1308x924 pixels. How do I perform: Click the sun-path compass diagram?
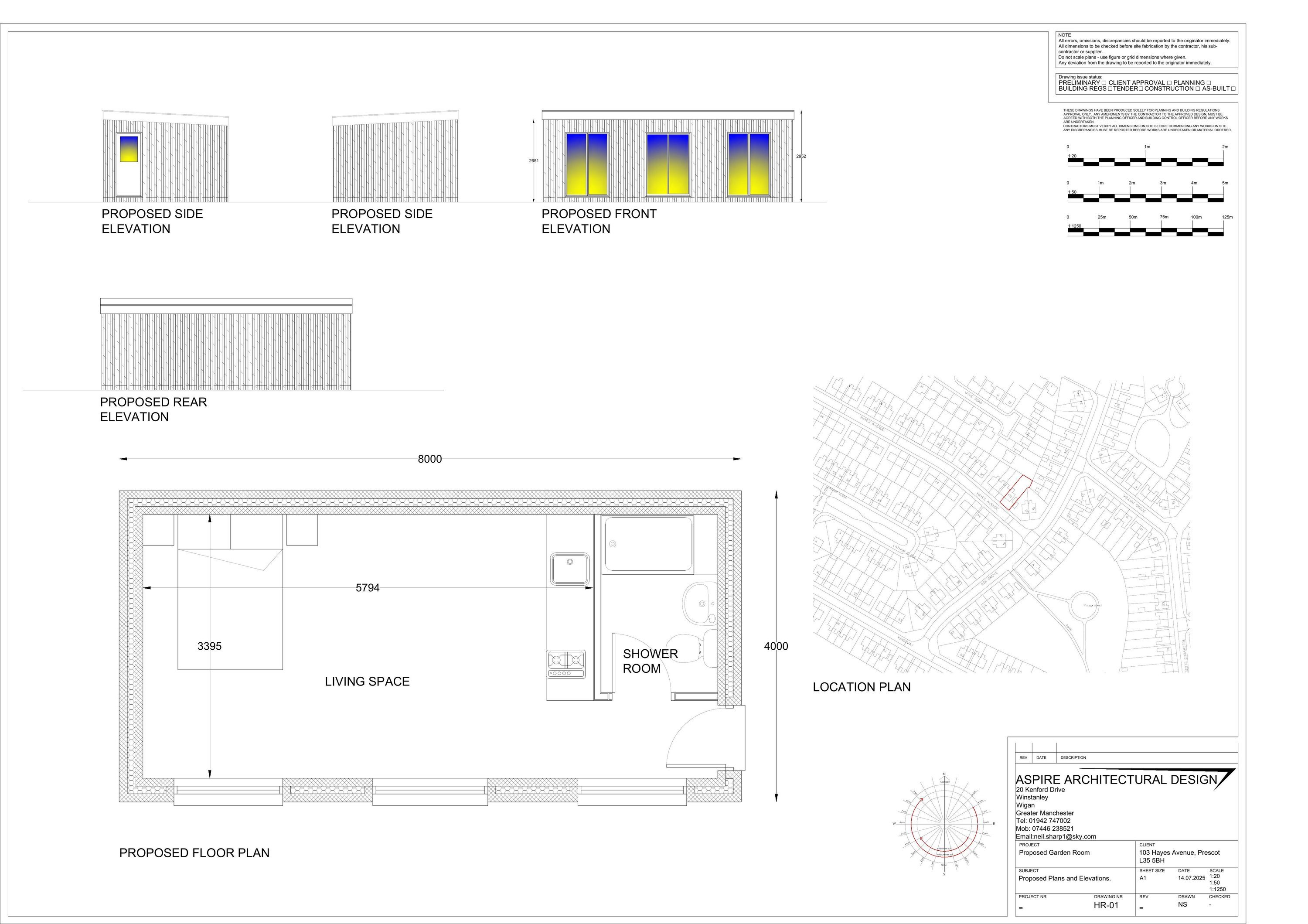[x=944, y=823]
